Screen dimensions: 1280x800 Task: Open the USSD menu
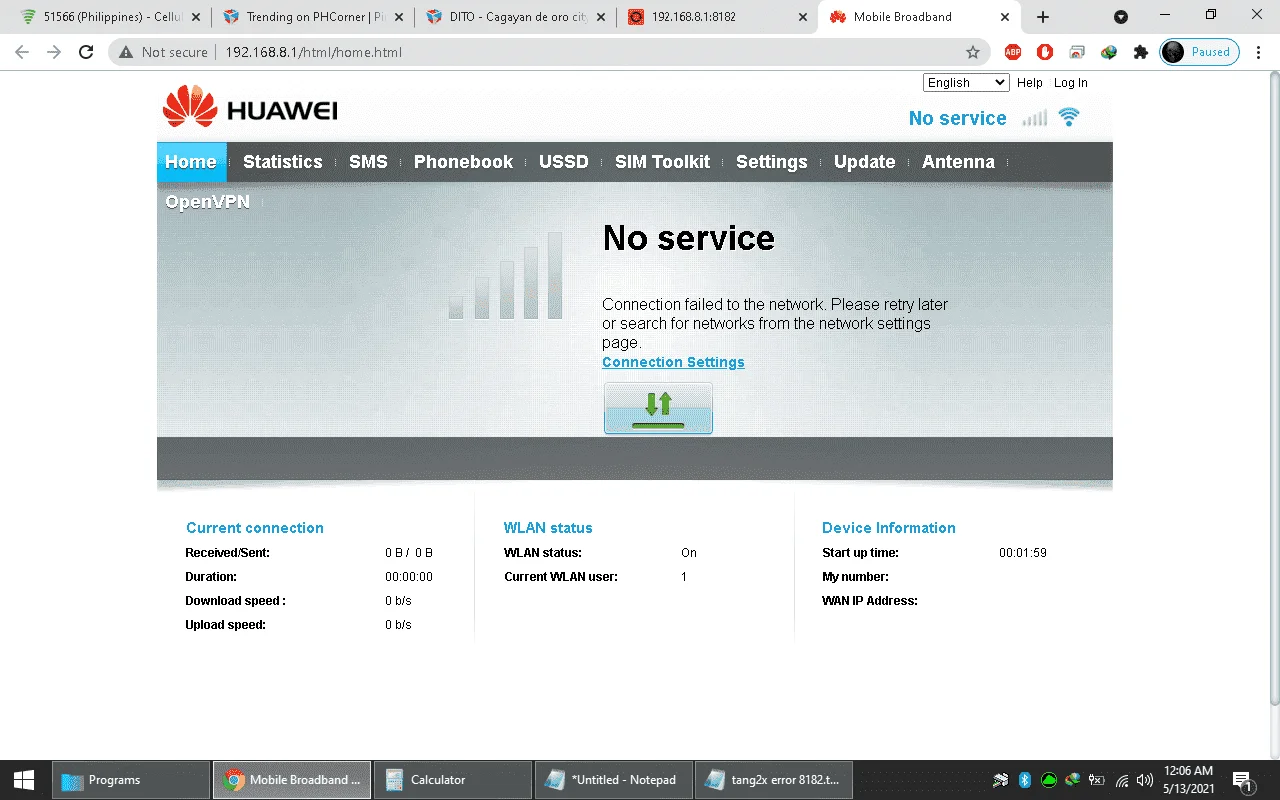pos(564,162)
